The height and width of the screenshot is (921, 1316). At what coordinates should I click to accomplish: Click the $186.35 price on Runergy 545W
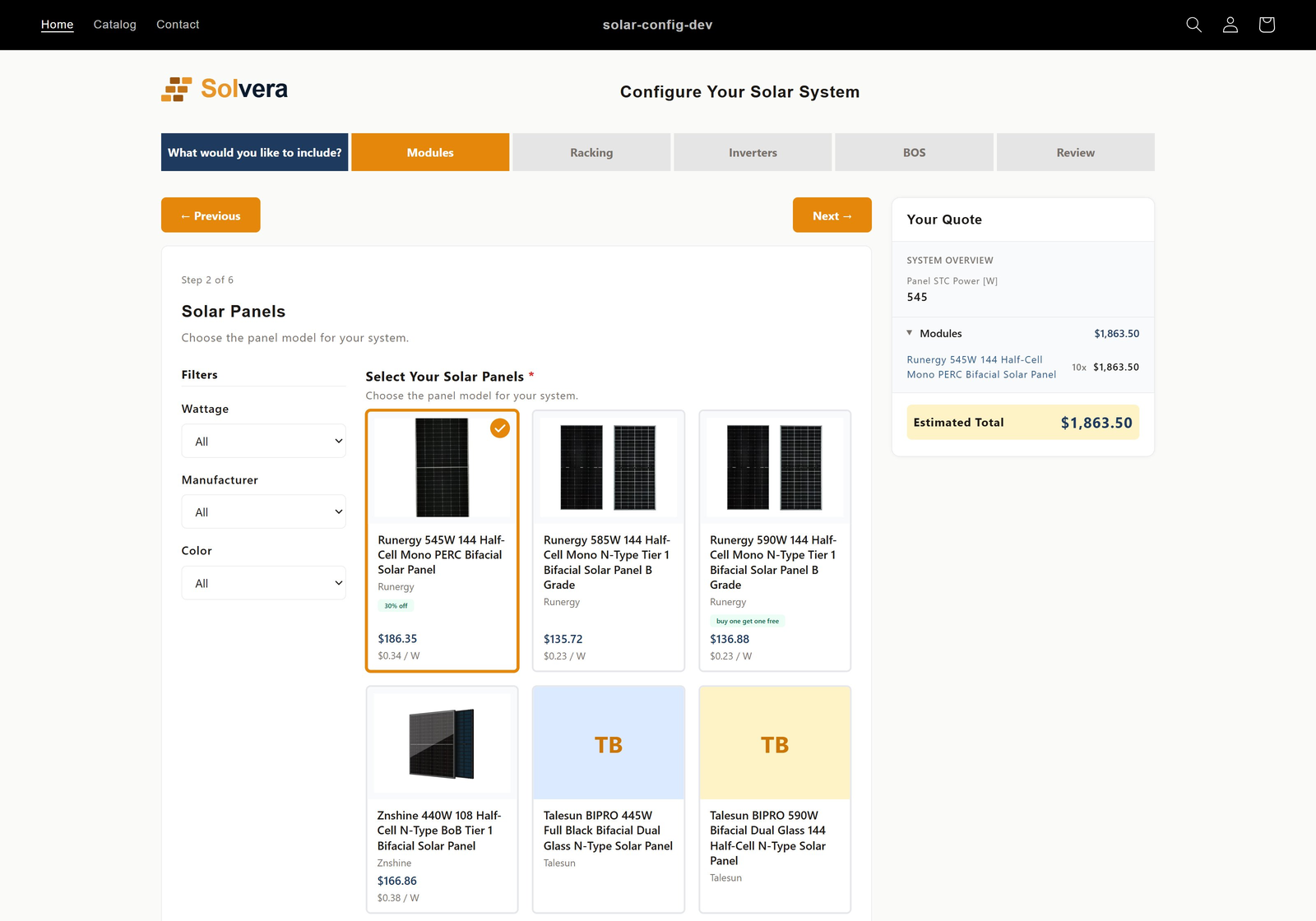(397, 638)
